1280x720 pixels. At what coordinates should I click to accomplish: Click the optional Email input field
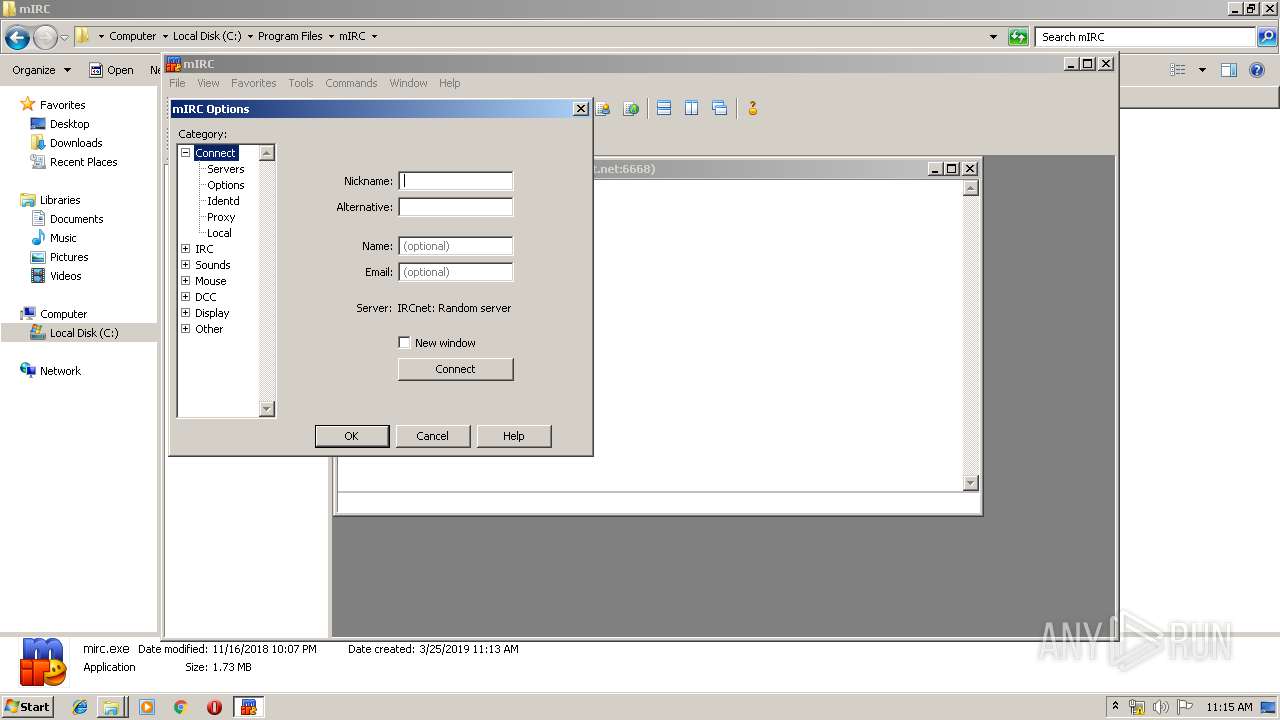(x=455, y=272)
